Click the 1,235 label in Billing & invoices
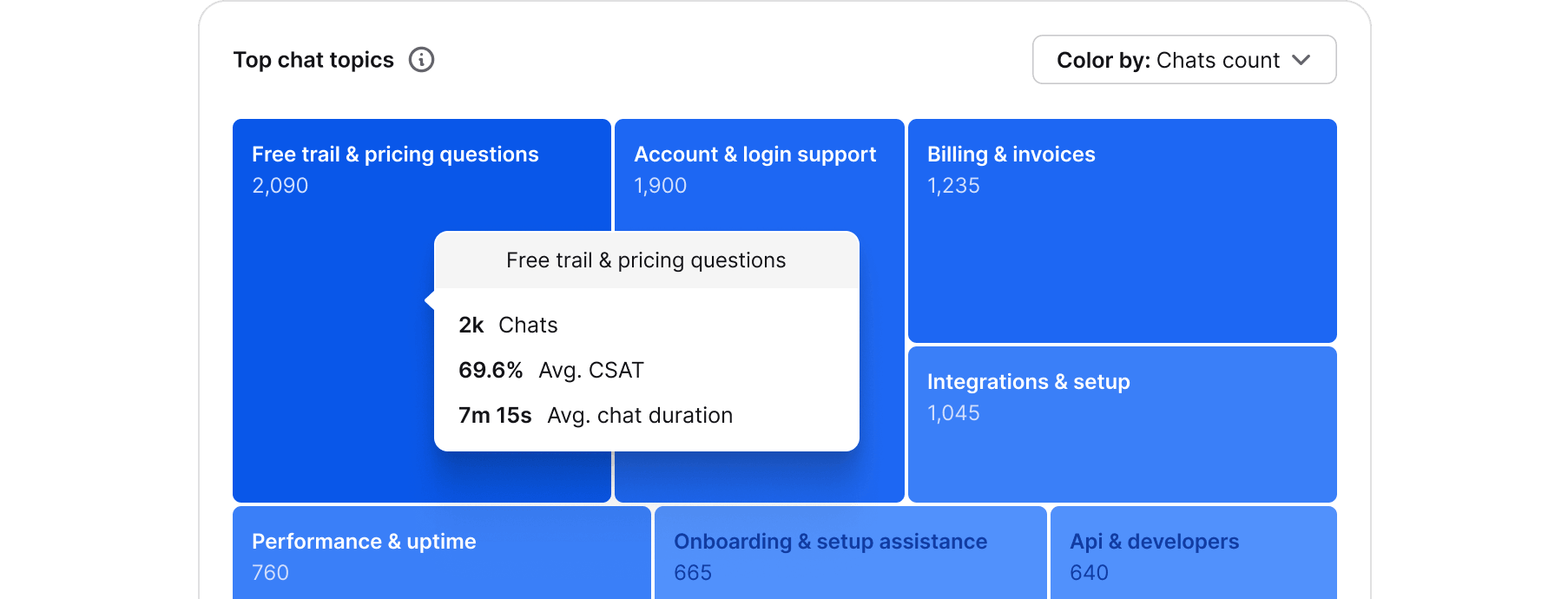 coord(953,185)
